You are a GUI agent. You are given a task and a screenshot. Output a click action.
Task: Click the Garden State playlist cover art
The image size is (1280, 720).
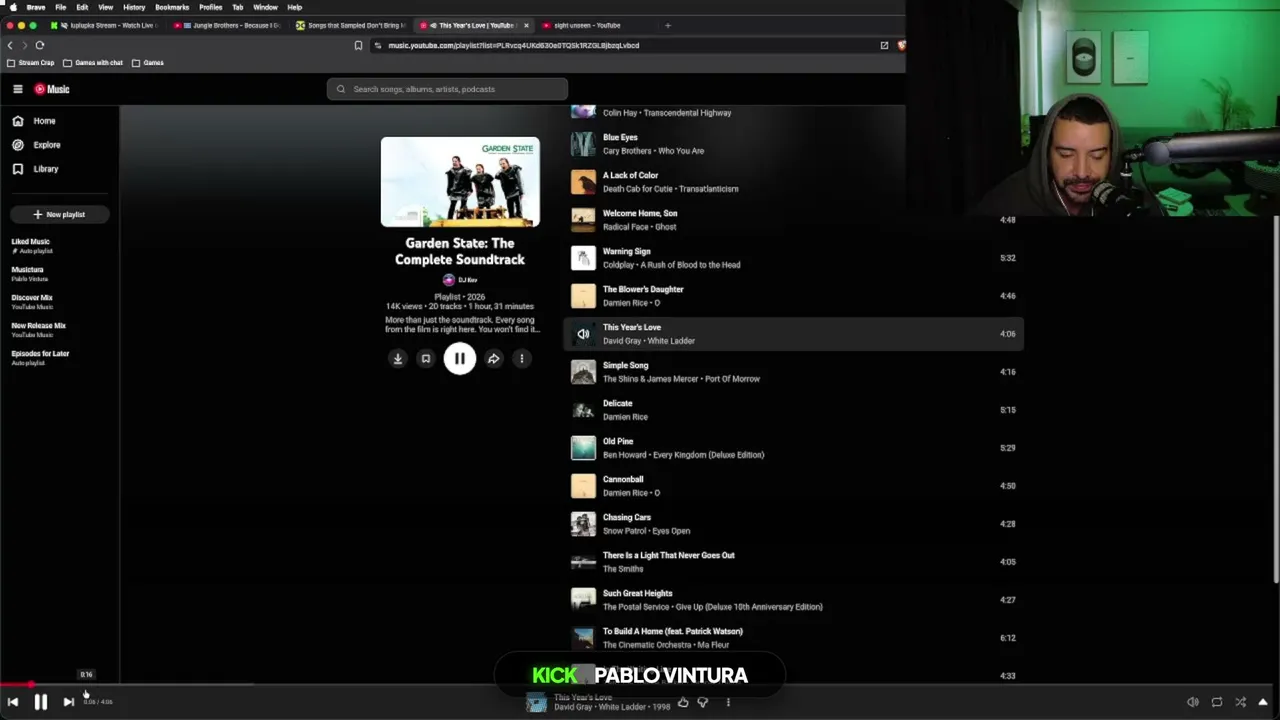(x=460, y=182)
